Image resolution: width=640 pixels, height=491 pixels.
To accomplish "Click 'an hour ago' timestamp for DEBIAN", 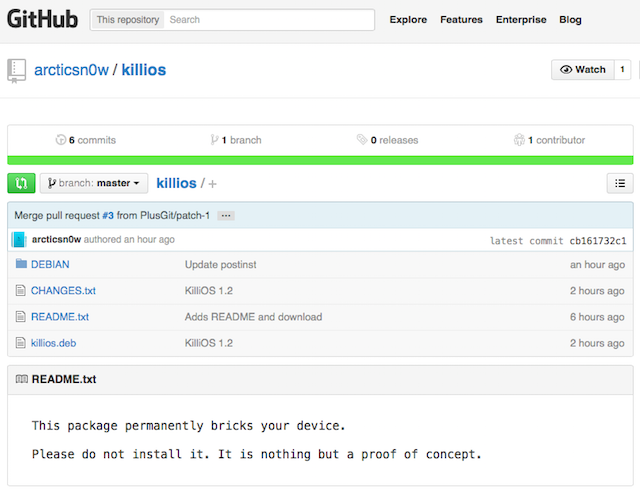I will tap(597, 264).
